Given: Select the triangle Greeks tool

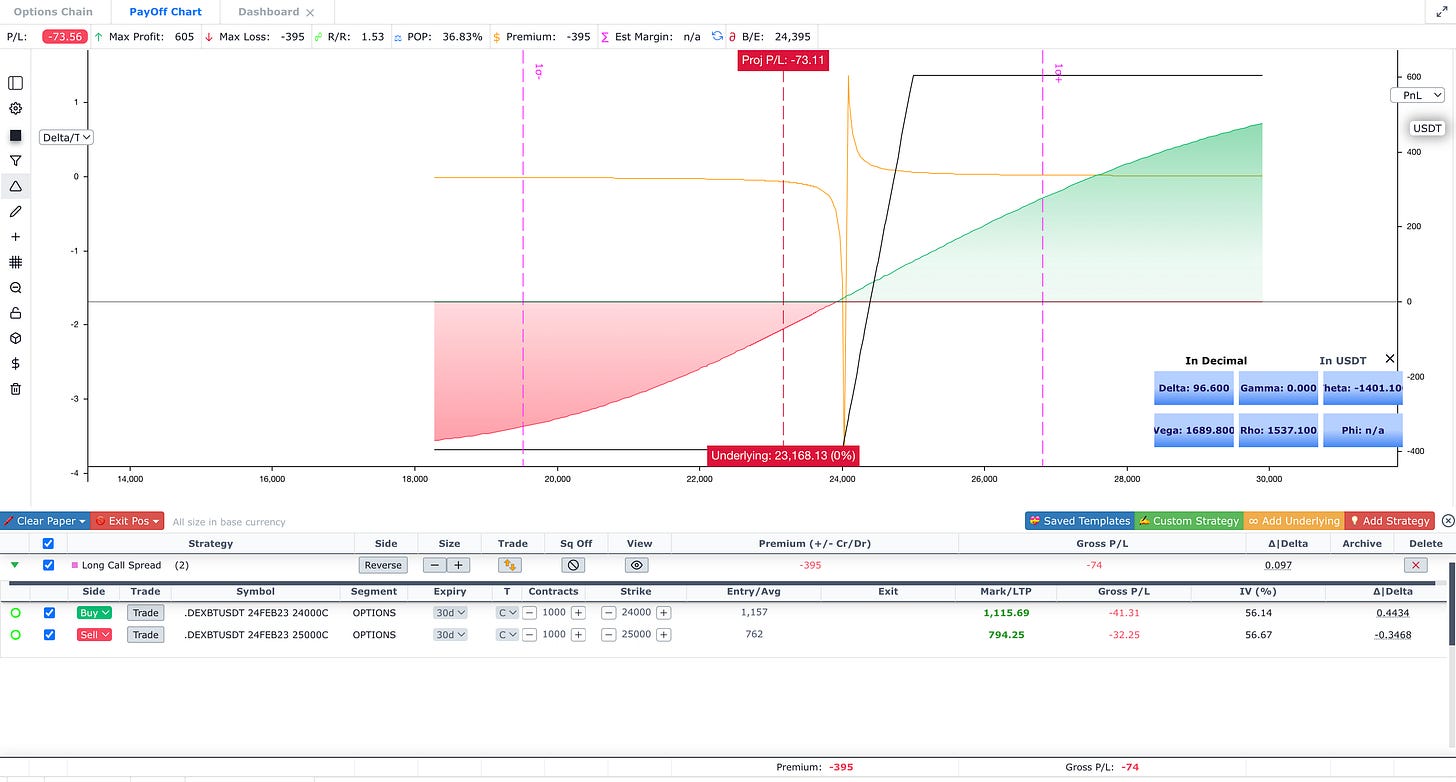Looking at the screenshot, I should 15,186.
